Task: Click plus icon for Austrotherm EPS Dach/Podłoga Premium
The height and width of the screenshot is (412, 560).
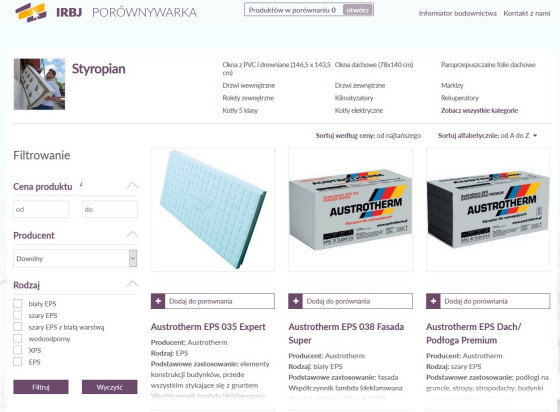Action: [433, 301]
